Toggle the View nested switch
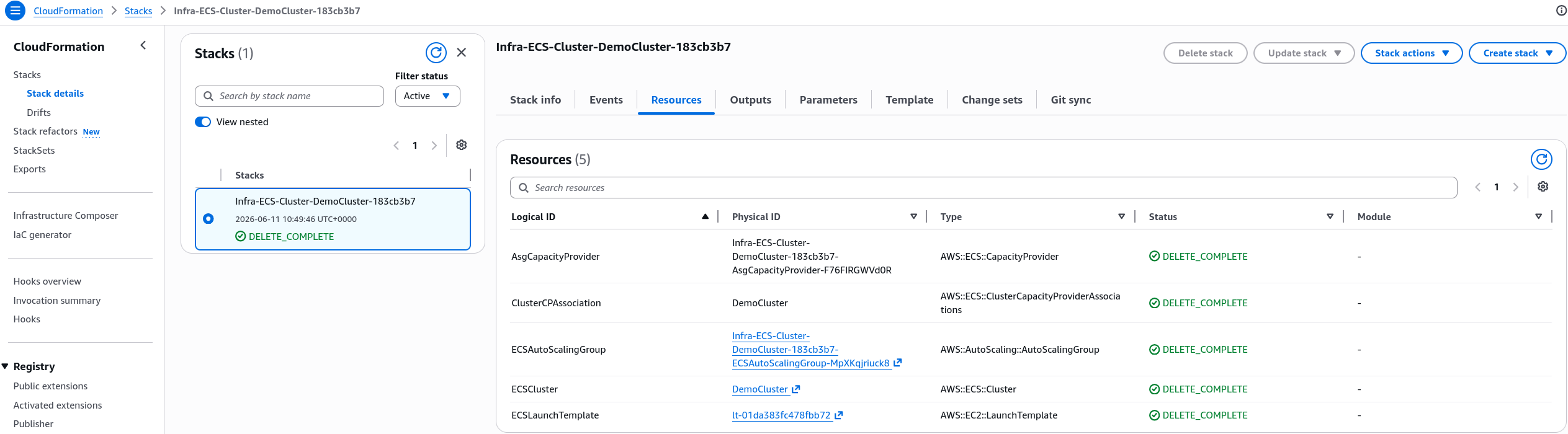The height and width of the screenshot is (434, 1568). click(x=203, y=122)
